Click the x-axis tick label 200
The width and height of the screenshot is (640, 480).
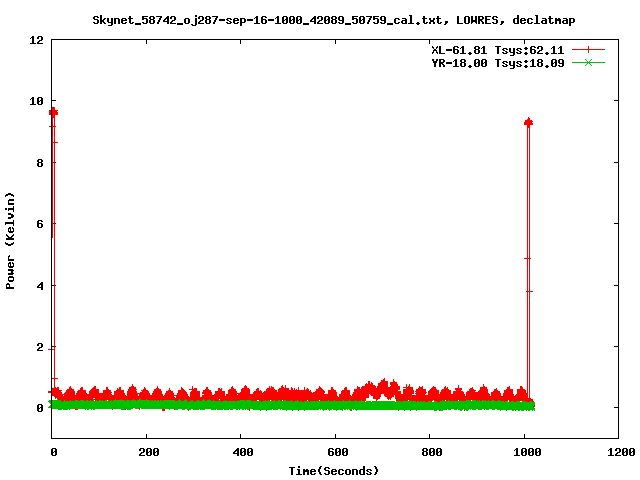[x=146, y=452]
